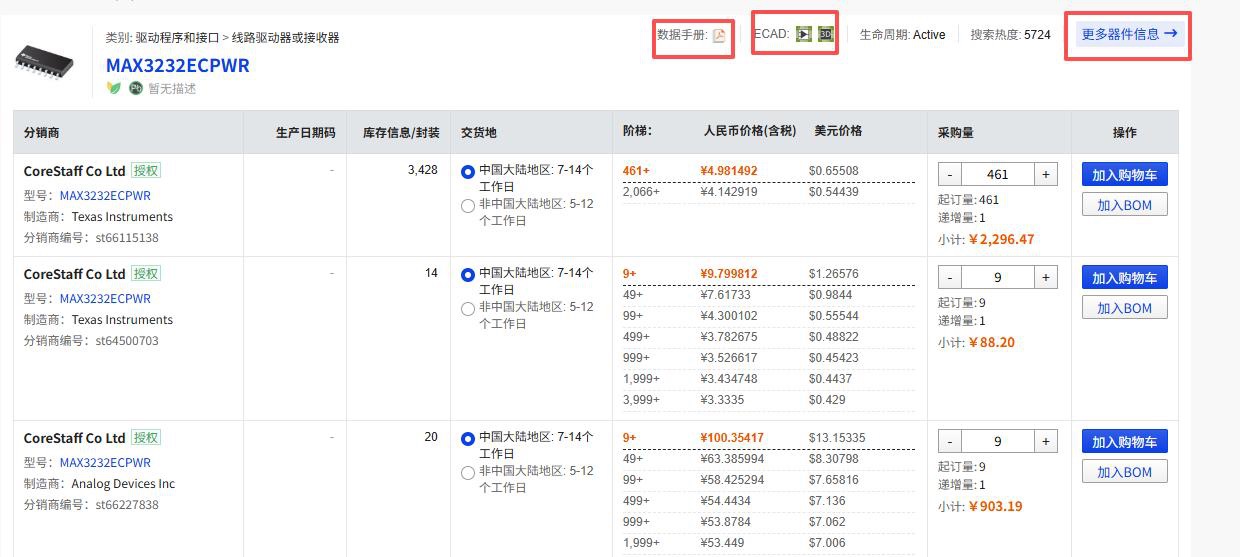Screen dimensions: 1240x557
Task: Click plus stepper in ¥88.20 subtotal row
Action: (x=1046, y=277)
